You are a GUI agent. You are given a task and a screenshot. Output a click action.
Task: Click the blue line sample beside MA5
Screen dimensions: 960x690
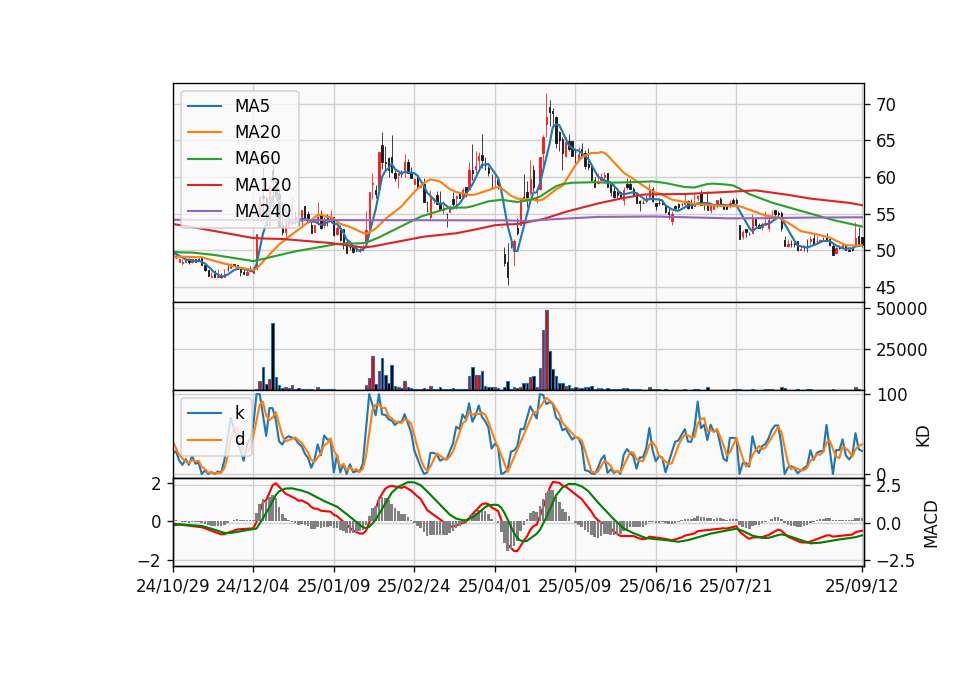tap(204, 106)
